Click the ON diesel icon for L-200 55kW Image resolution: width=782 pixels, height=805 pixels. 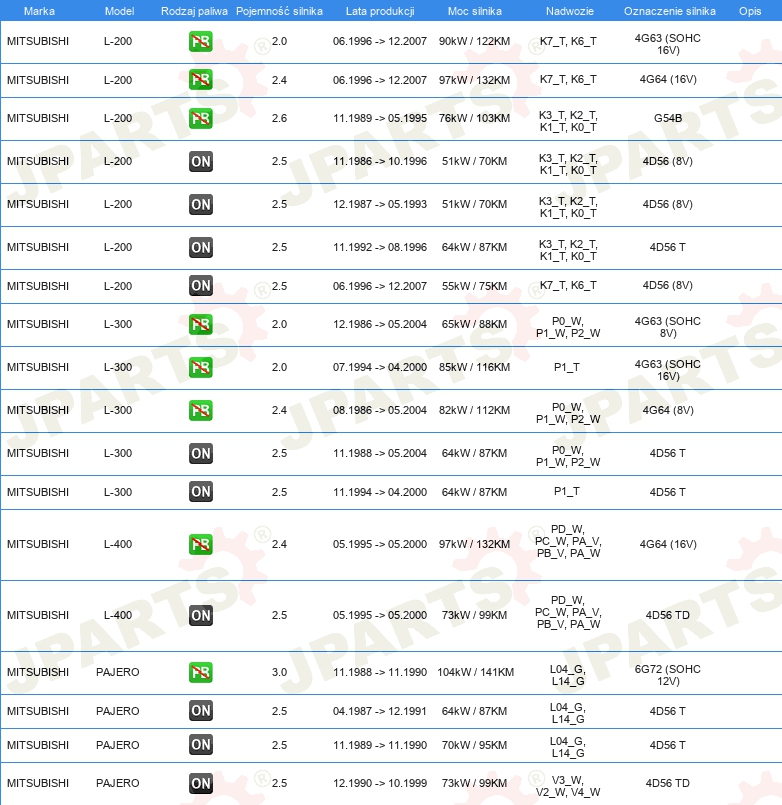(201, 286)
